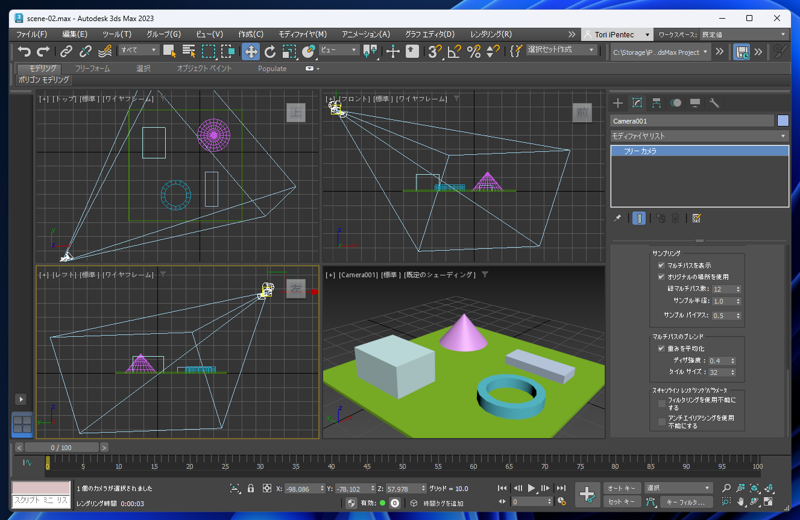The width and height of the screenshot is (800, 520).
Task: Enable フィルタリングを使用不能にする checkbox
Action: (x=662, y=404)
